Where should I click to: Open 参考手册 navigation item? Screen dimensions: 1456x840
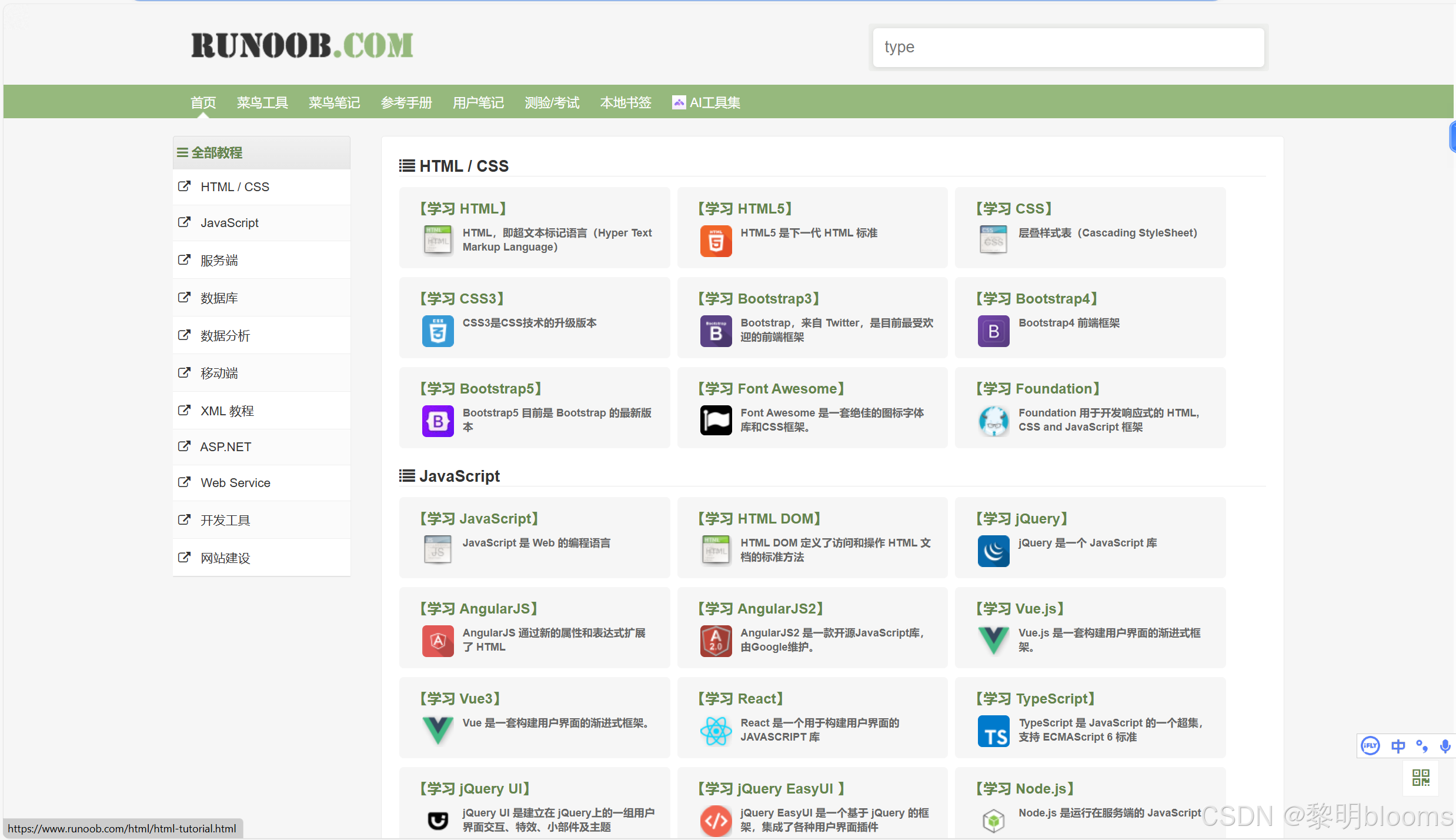pos(406,102)
